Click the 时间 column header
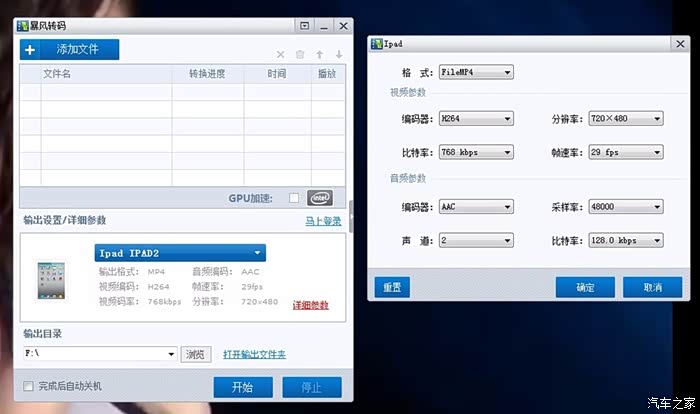700x414 pixels. coord(277,74)
